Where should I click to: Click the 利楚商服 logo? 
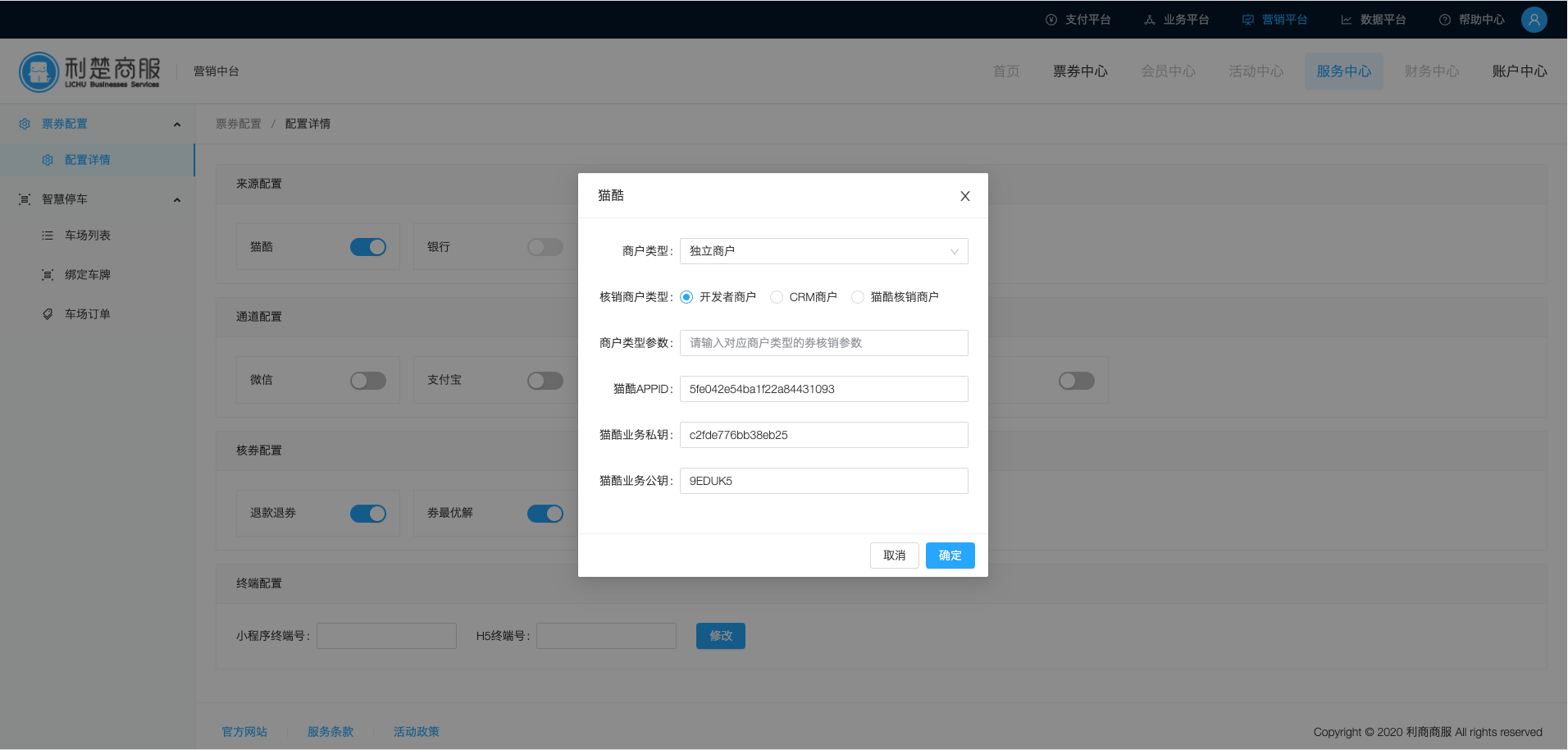point(89,71)
